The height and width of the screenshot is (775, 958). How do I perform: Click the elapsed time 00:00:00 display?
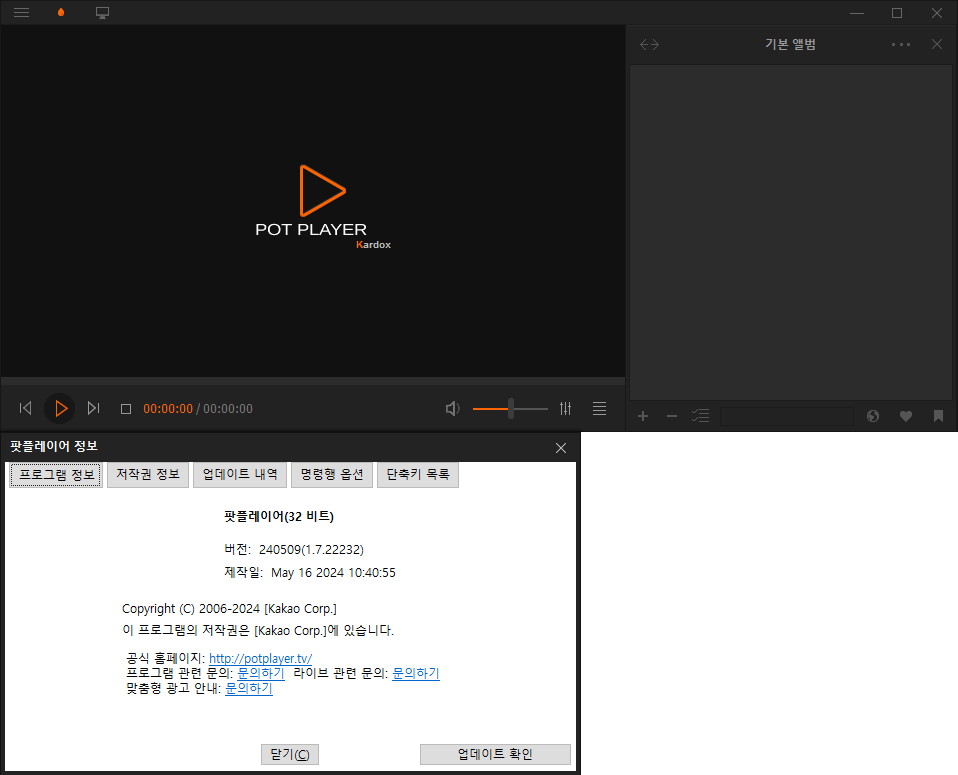pyautogui.click(x=168, y=409)
